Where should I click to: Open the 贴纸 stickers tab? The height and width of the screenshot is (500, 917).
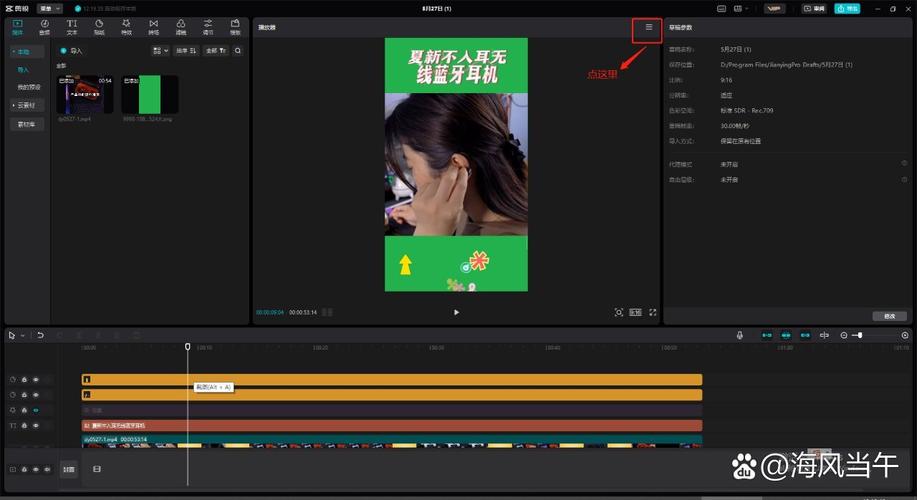click(x=99, y=27)
